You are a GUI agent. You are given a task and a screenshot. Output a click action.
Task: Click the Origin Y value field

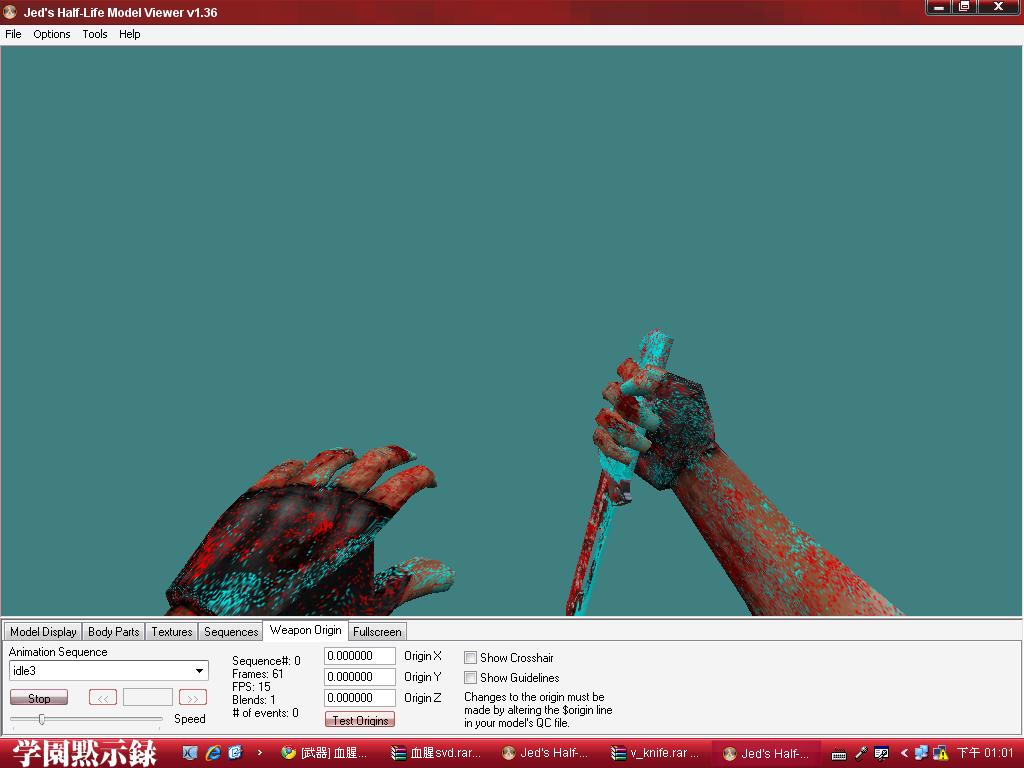[360, 677]
